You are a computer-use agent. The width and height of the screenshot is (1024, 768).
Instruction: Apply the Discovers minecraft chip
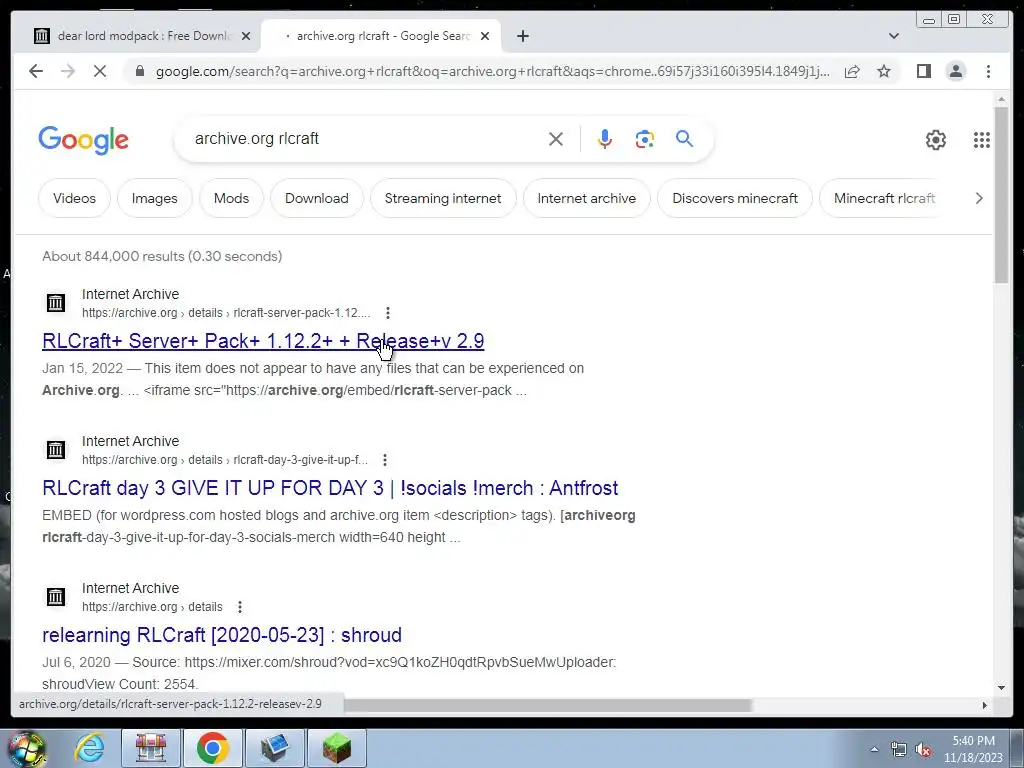click(x=735, y=198)
